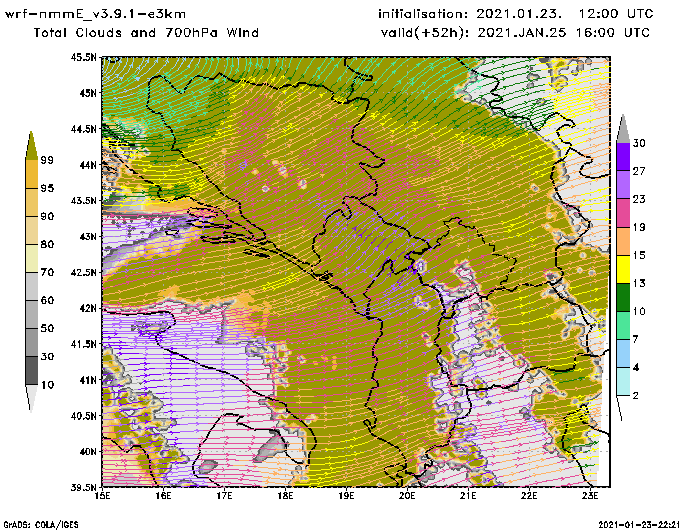Click the 42.5N latitude label
Screen dimensions: 700x530
pyautogui.click(x=83, y=272)
